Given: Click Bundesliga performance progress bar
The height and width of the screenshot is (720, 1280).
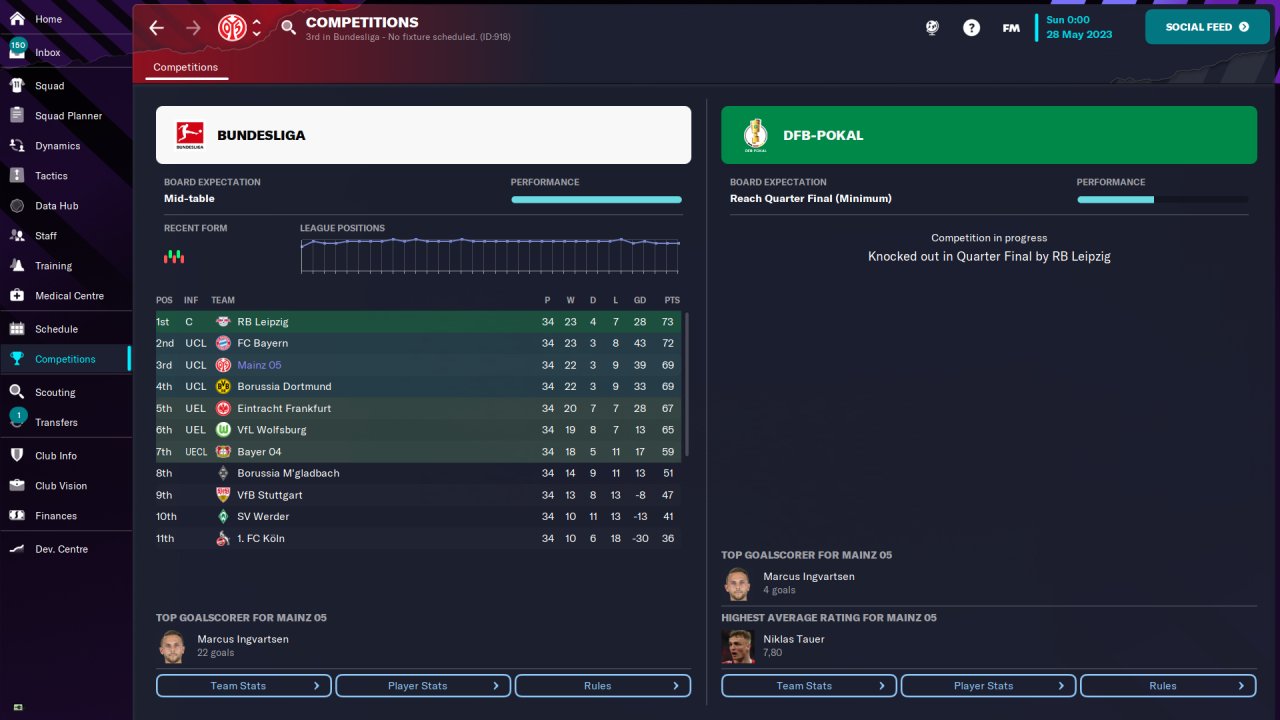Looking at the screenshot, I should pyautogui.click(x=596, y=200).
